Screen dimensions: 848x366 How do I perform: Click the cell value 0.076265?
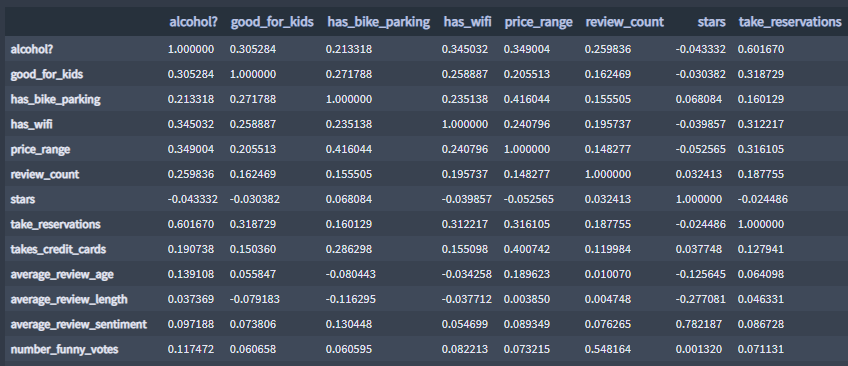608,324
